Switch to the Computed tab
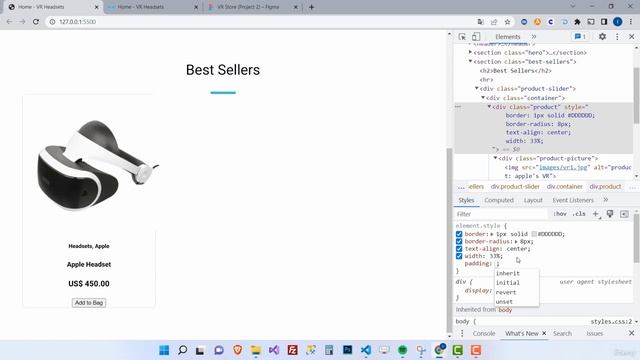Screen dimensions: 640x360 click(x=499, y=200)
